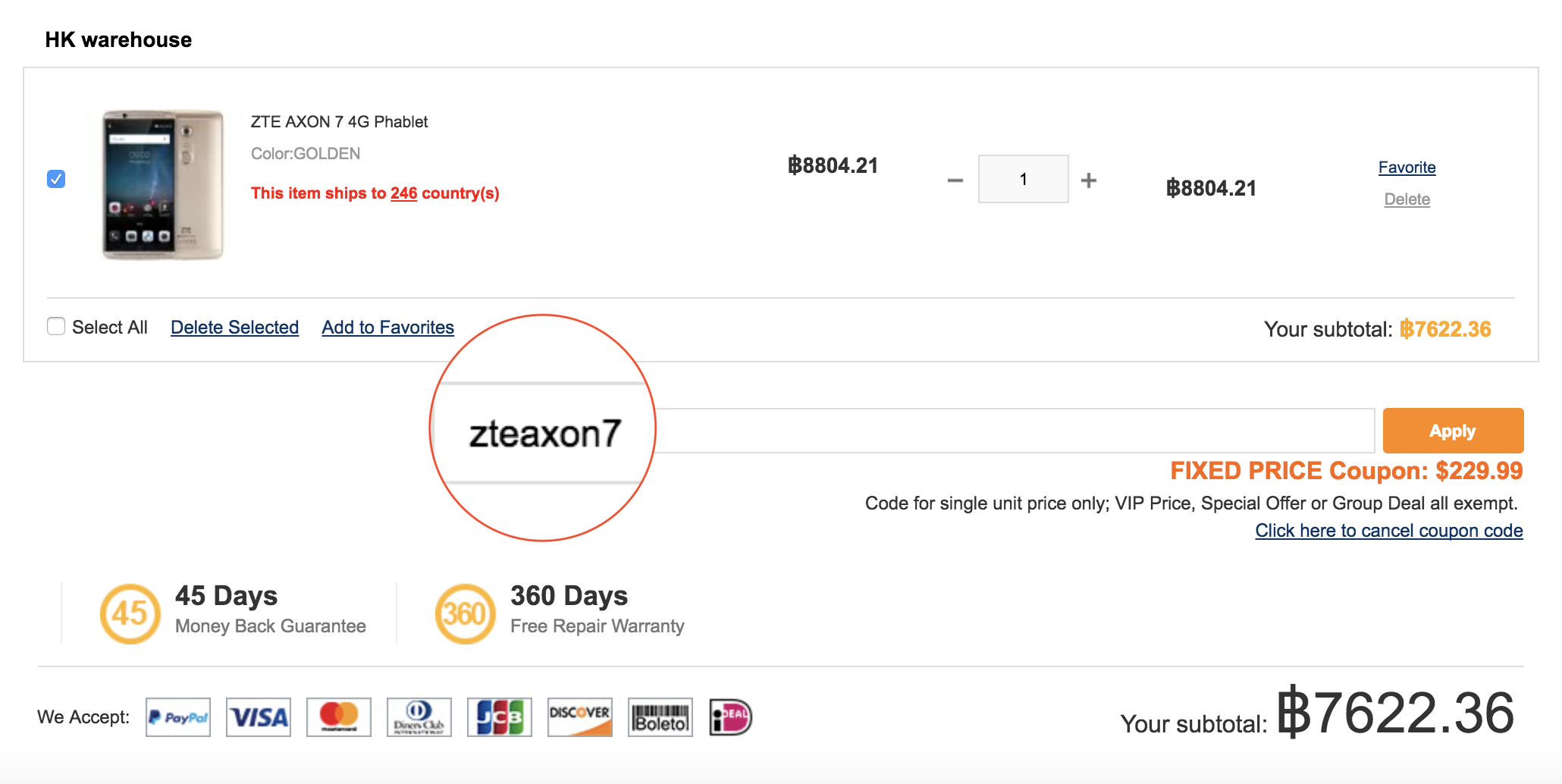Click the VISA card icon

tap(259, 717)
